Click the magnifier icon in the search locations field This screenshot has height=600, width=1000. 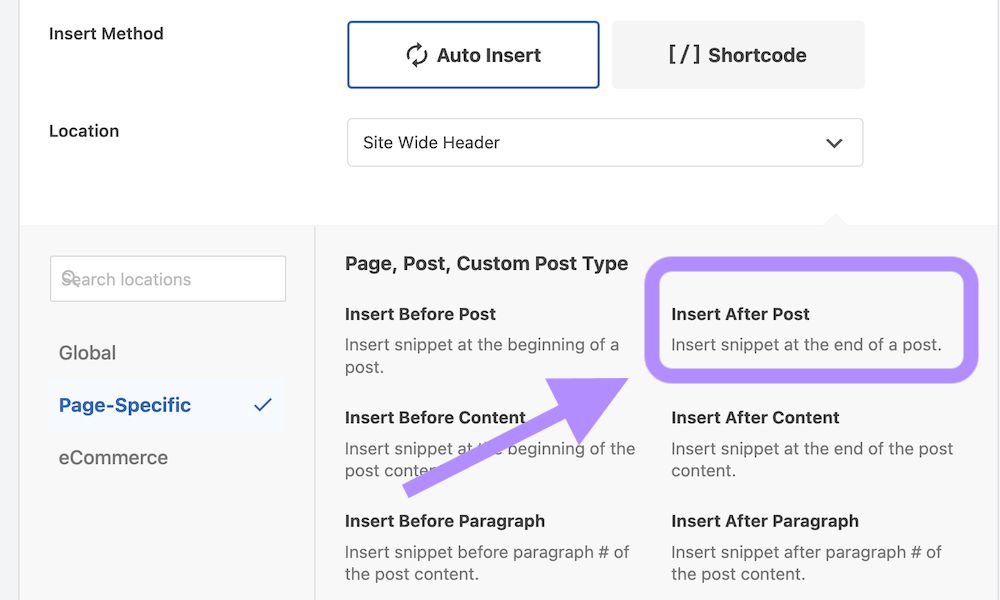[x=67, y=278]
